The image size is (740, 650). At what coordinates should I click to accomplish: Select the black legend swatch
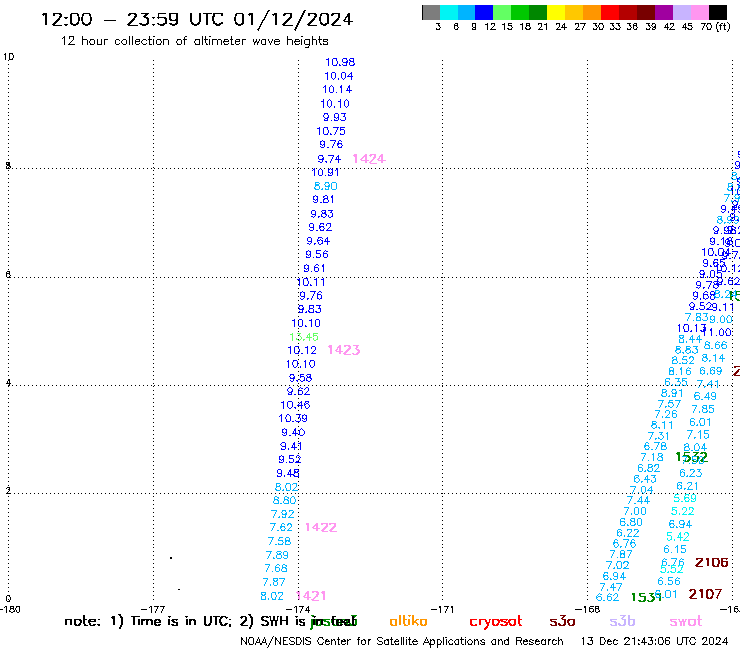[717, 12]
